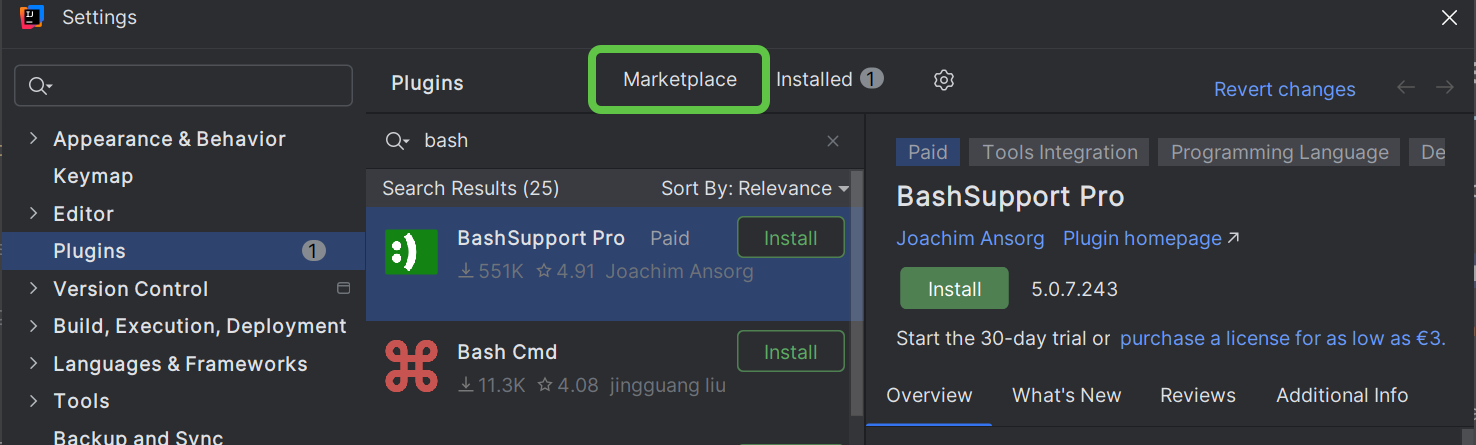Open the Sort By Relevance dropdown
The image size is (1476, 445).
coord(754,188)
